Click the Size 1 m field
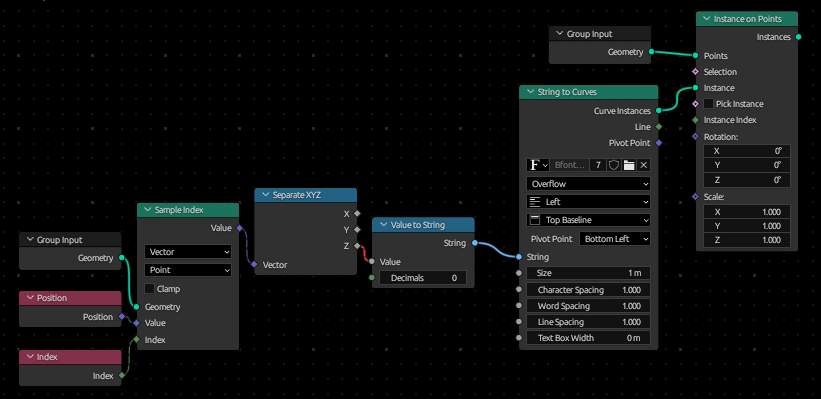This screenshot has width=821, height=399. click(589, 273)
